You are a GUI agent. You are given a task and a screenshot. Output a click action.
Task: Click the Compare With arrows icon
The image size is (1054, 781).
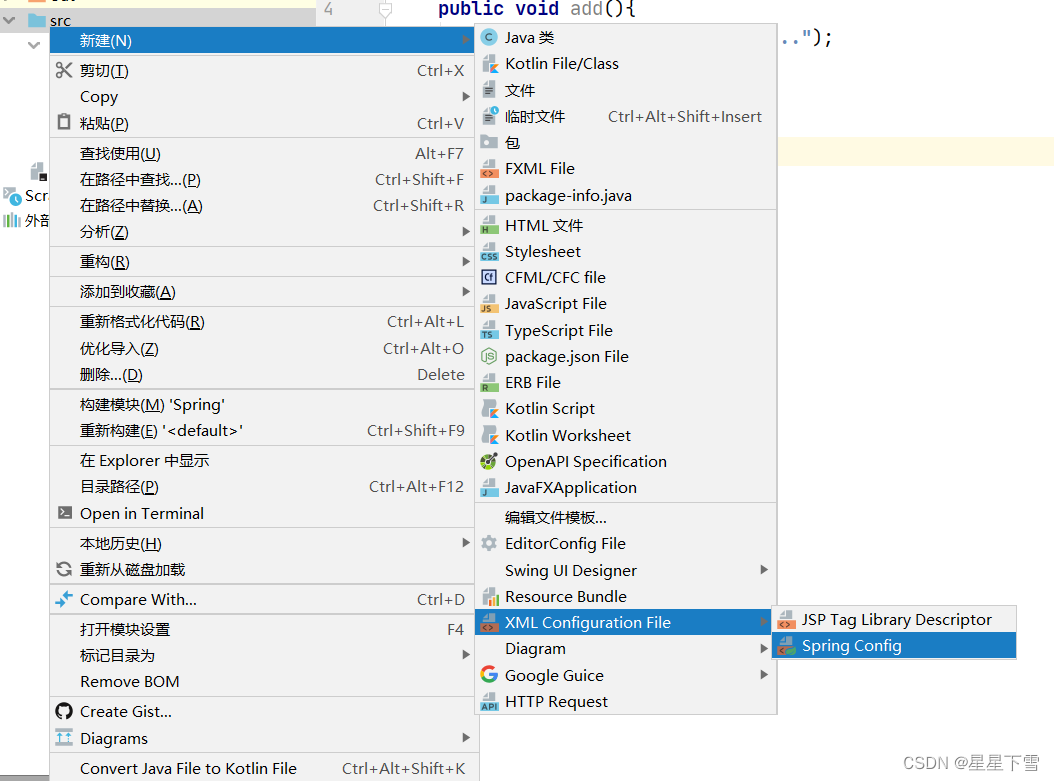pyautogui.click(x=64, y=599)
